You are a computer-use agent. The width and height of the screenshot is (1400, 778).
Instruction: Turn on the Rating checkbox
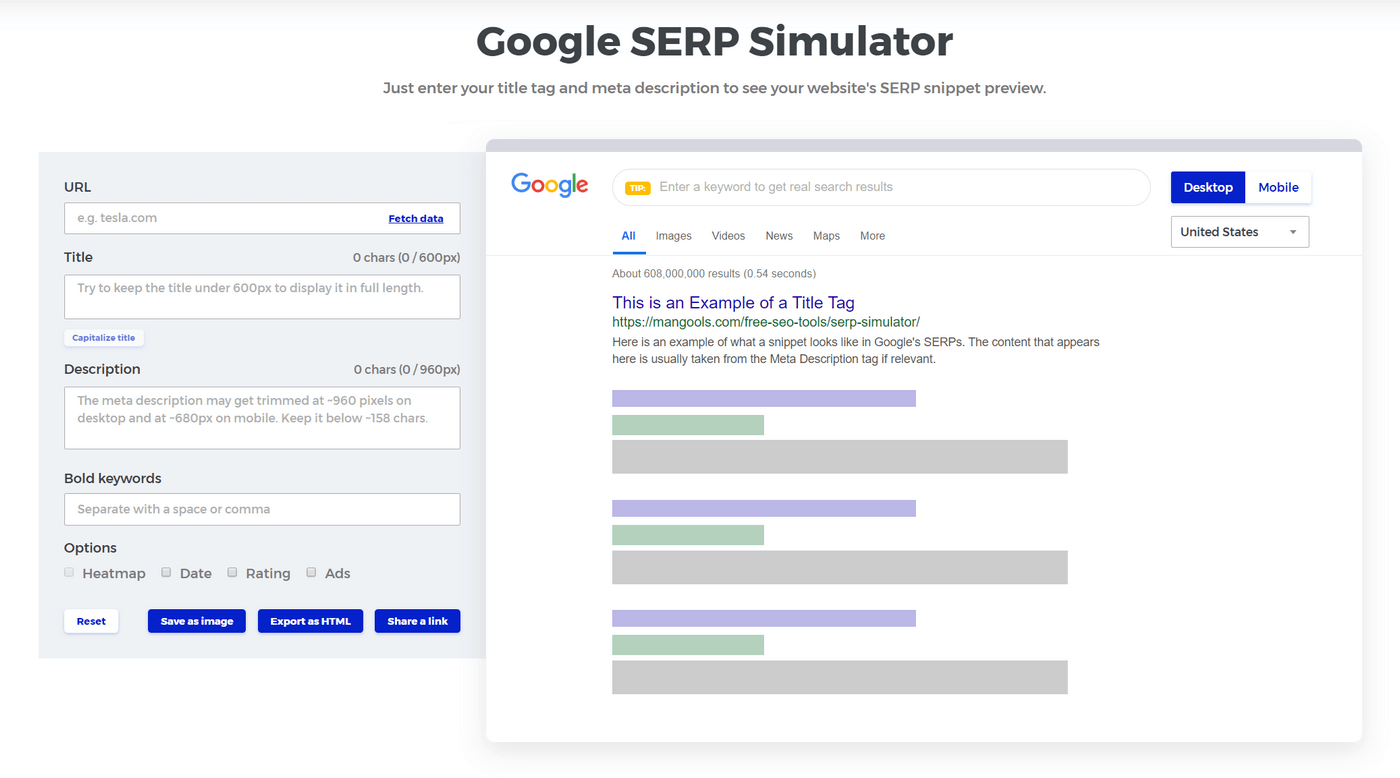click(232, 573)
